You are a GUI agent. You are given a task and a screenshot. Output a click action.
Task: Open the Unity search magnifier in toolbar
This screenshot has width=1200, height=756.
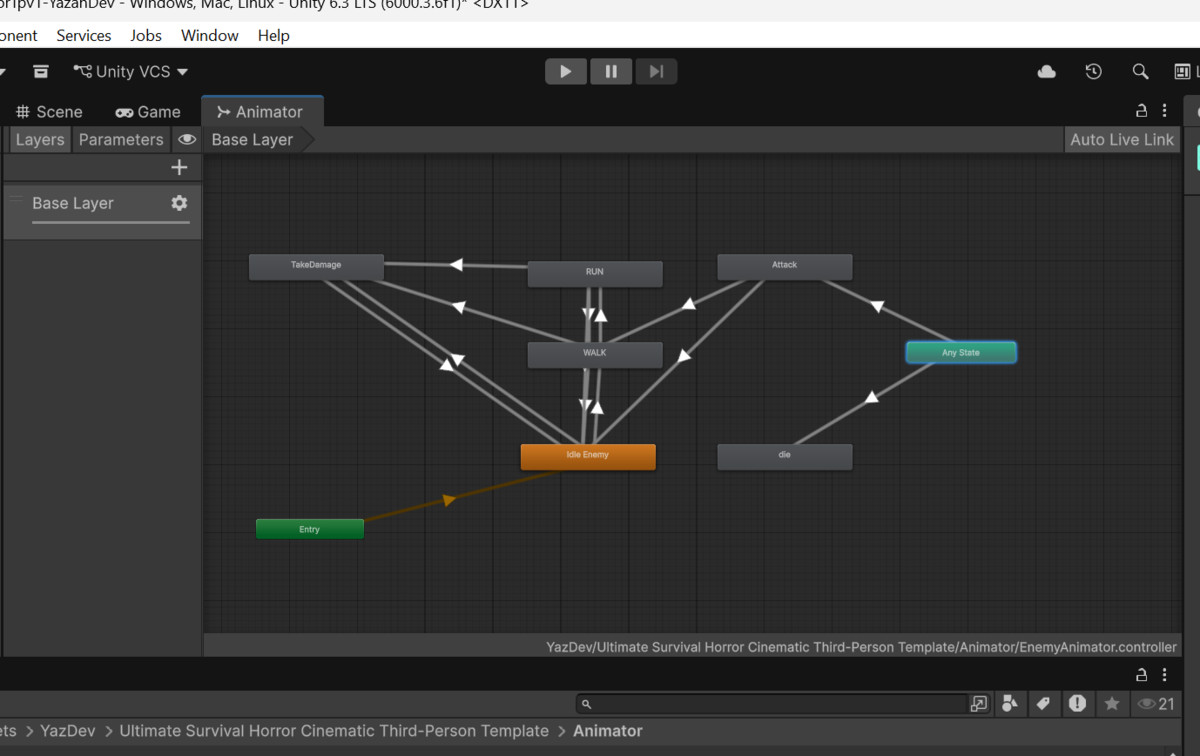(1140, 72)
